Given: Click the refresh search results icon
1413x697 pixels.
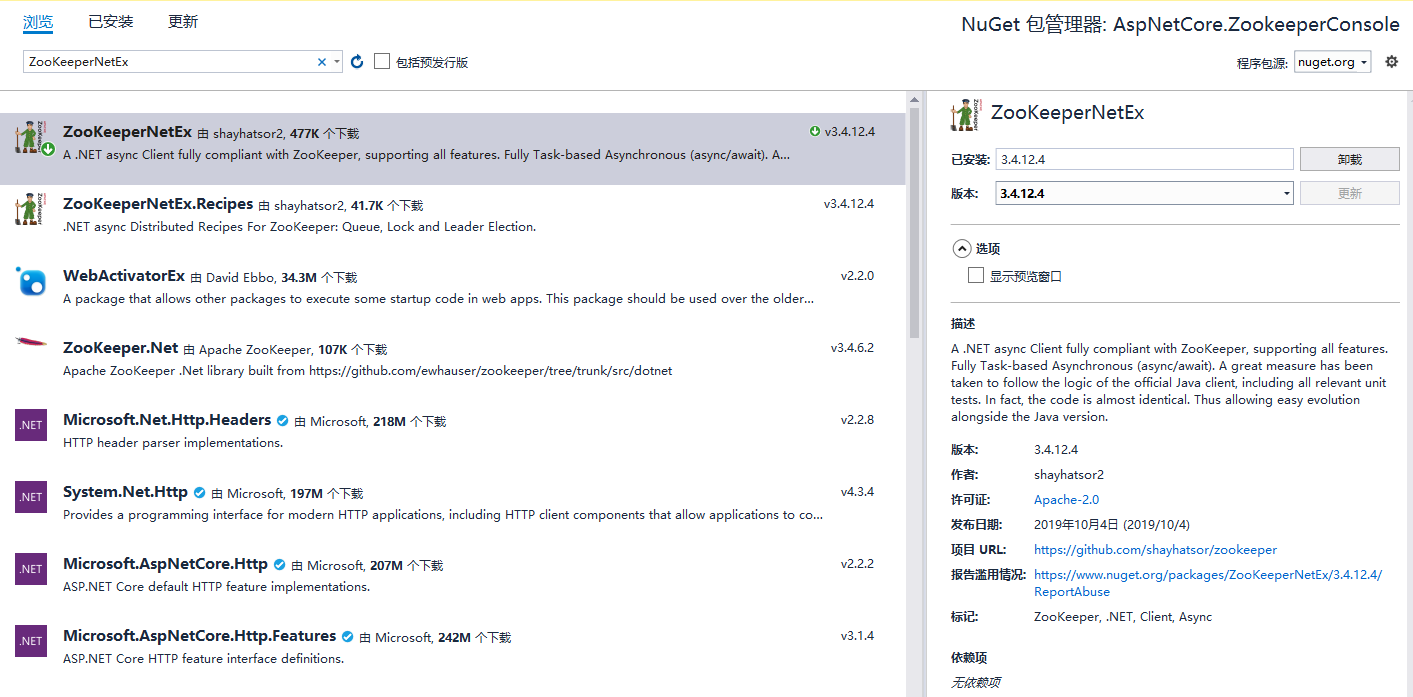Looking at the screenshot, I should [x=357, y=62].
